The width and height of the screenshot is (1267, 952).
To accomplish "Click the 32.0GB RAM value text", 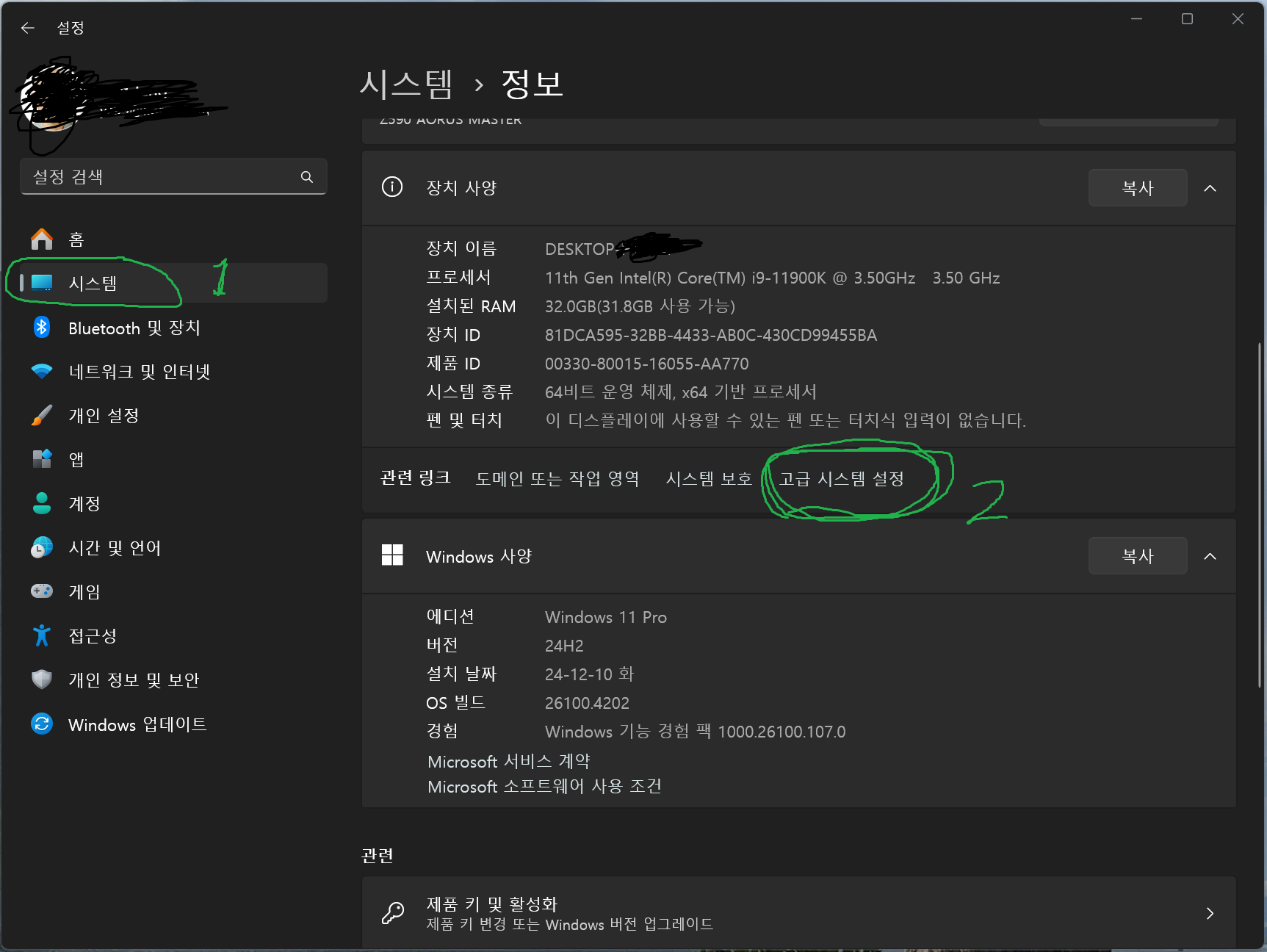I will [x=640, y=306].
